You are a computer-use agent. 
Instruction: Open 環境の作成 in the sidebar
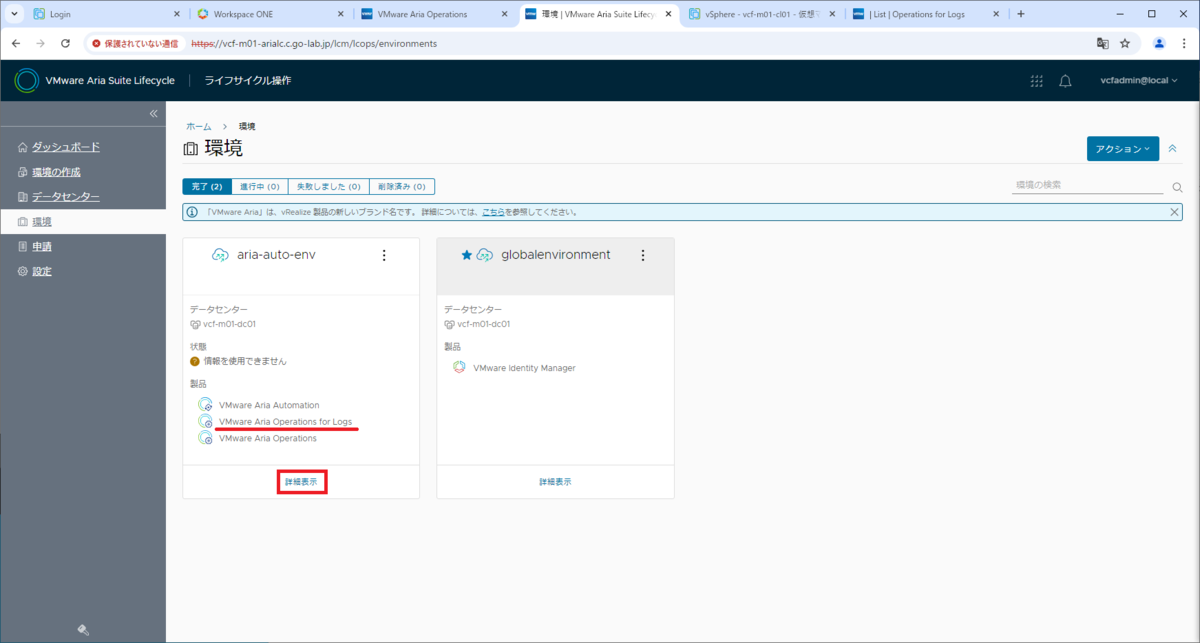(x=56, y=172)
